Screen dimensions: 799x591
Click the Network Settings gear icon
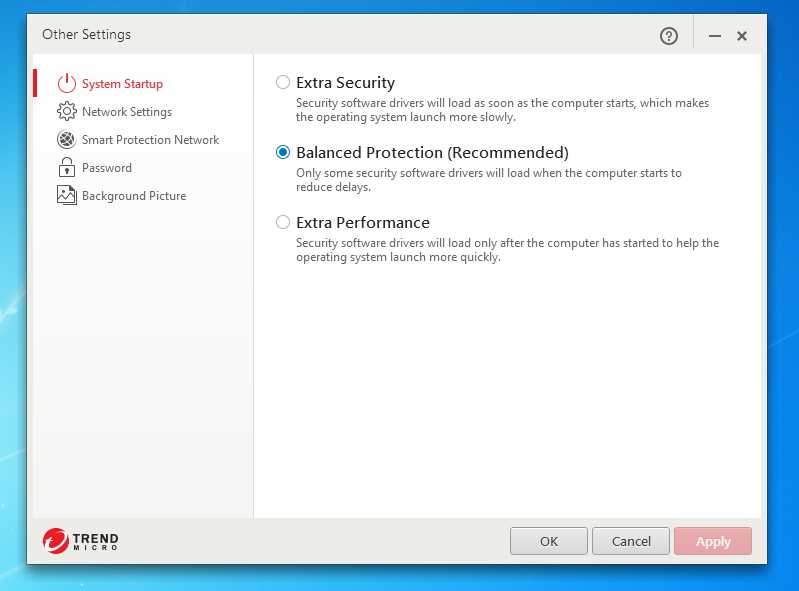[67, 112]
